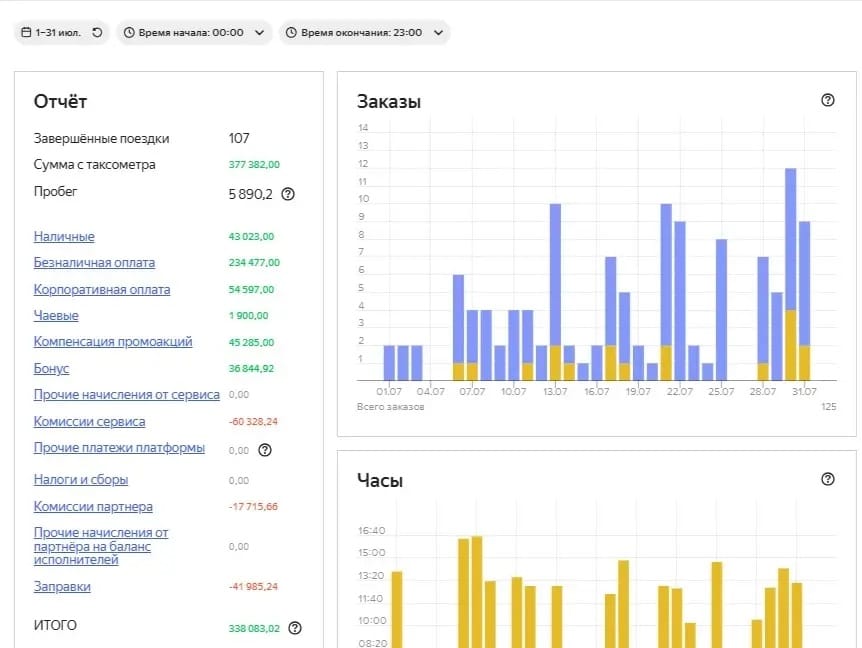This screenshot has height=648, width=862.
Task: Click the Сумма с таксометра value 377 382,00
Action: click(x=254, y=164)
